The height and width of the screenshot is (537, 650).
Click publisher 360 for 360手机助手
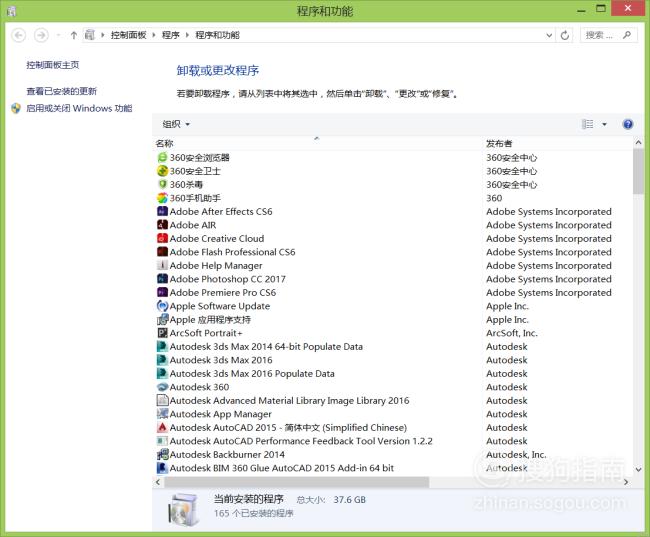tap(494, 198)
